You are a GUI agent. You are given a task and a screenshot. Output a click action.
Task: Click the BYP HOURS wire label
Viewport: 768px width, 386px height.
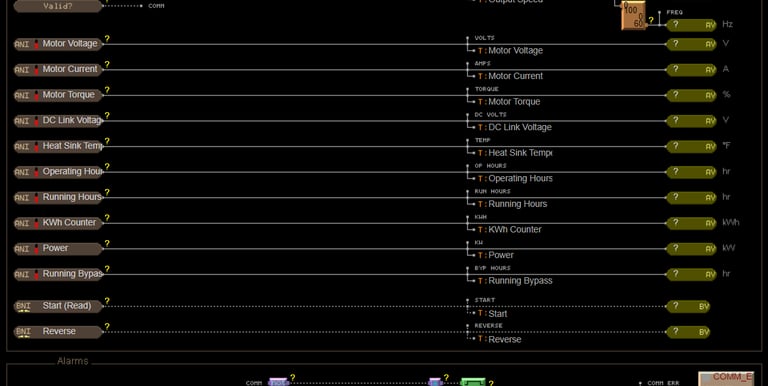(x=492, y=268)
